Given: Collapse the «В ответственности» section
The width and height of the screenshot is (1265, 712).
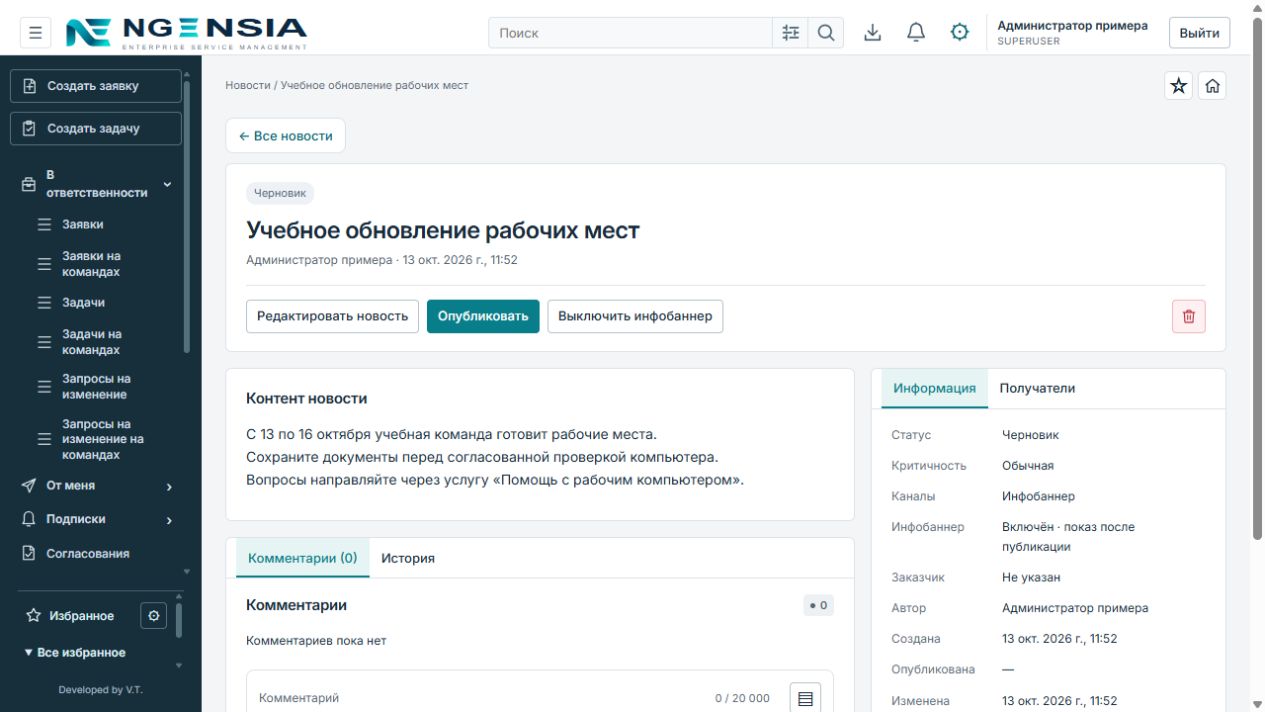Looking at the screenshot, I should [x=96, y=184].
